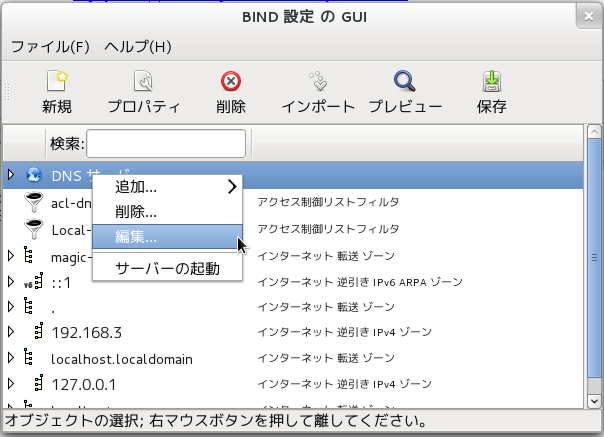
Task: Select the ::1 row text
Action: 61,283
